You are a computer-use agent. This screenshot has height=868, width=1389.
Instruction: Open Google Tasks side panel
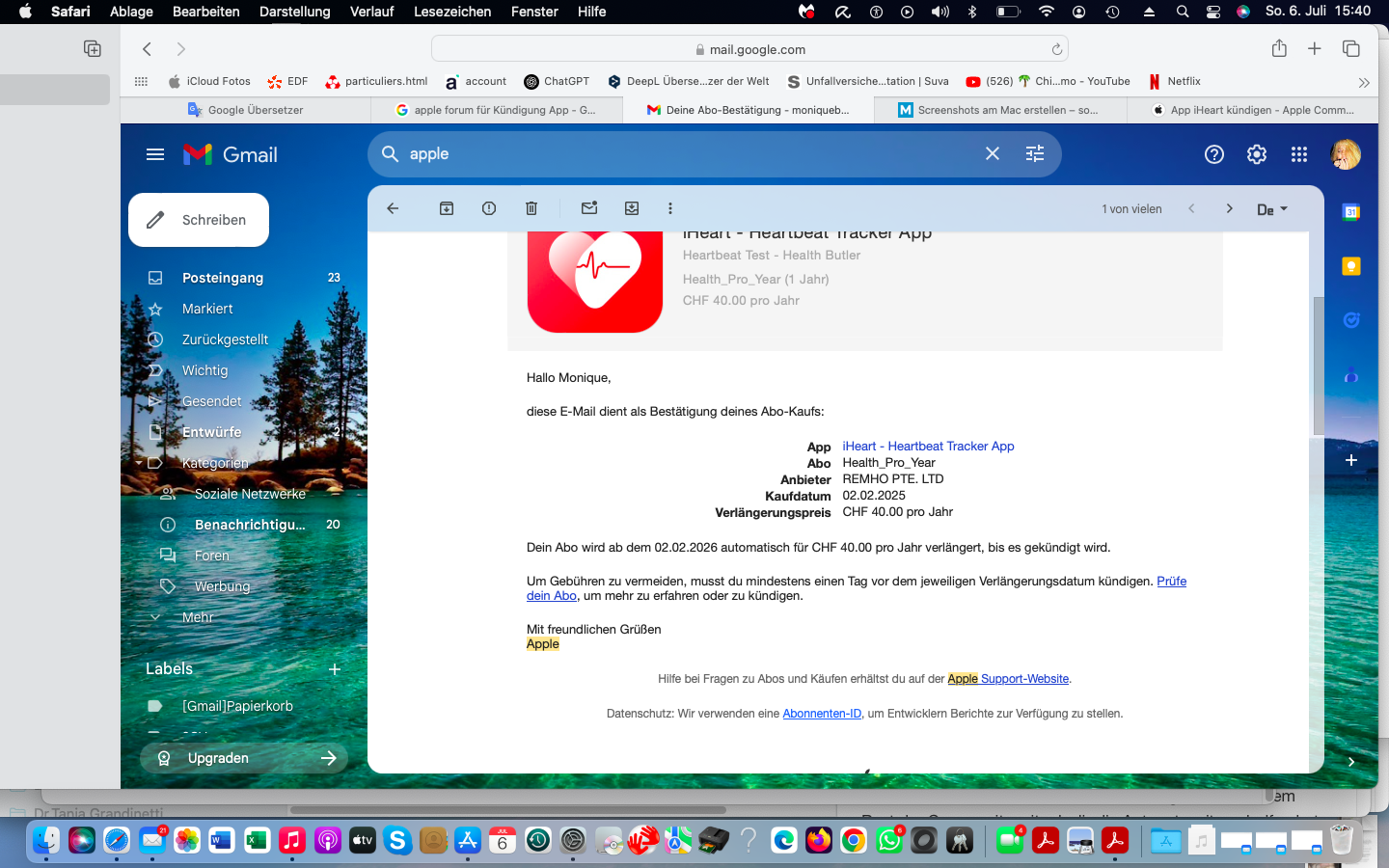coord(1351,320)
